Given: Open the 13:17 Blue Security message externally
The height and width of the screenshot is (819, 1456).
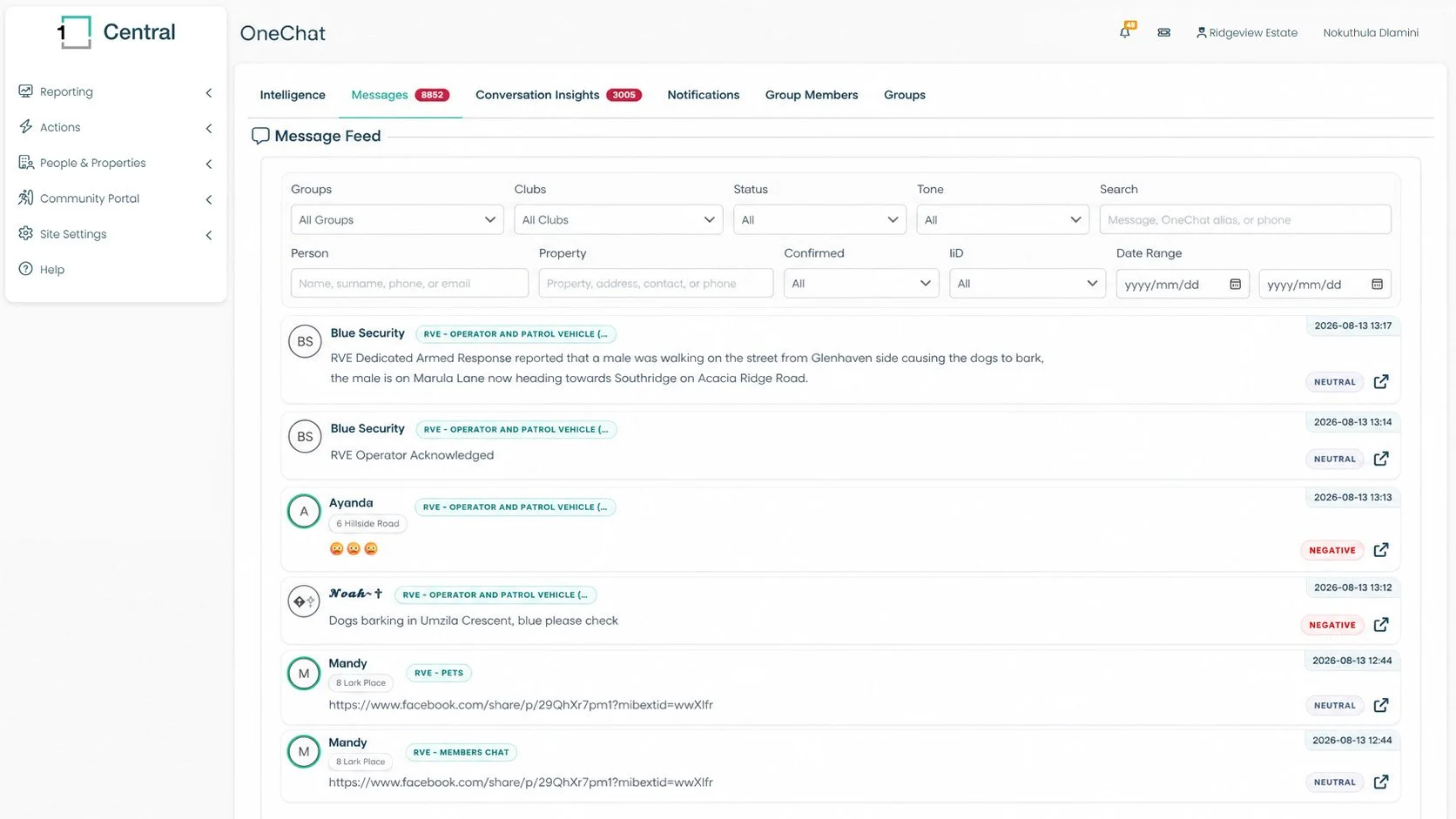Looking at the screenshot, I should (x=1381, y=382).
